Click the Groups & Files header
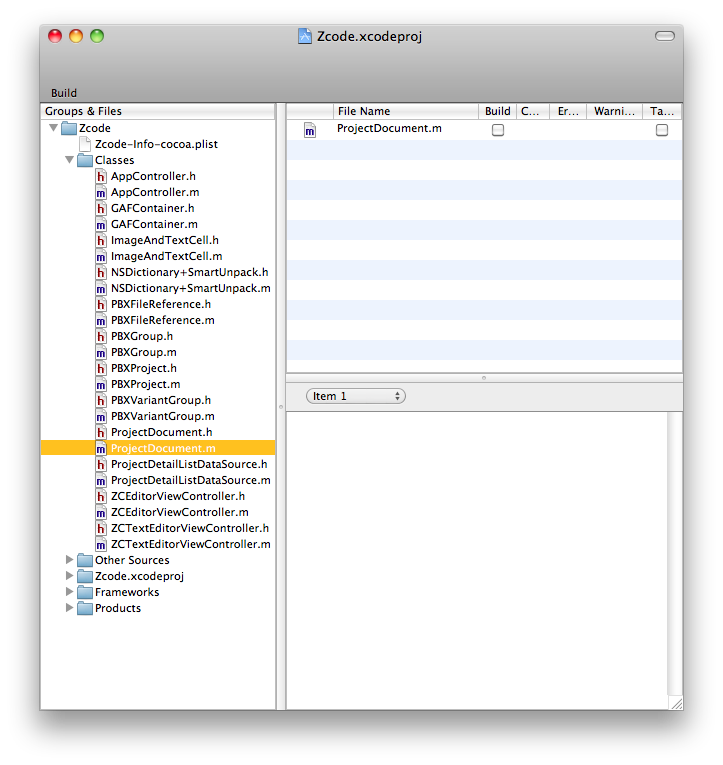 158,111
